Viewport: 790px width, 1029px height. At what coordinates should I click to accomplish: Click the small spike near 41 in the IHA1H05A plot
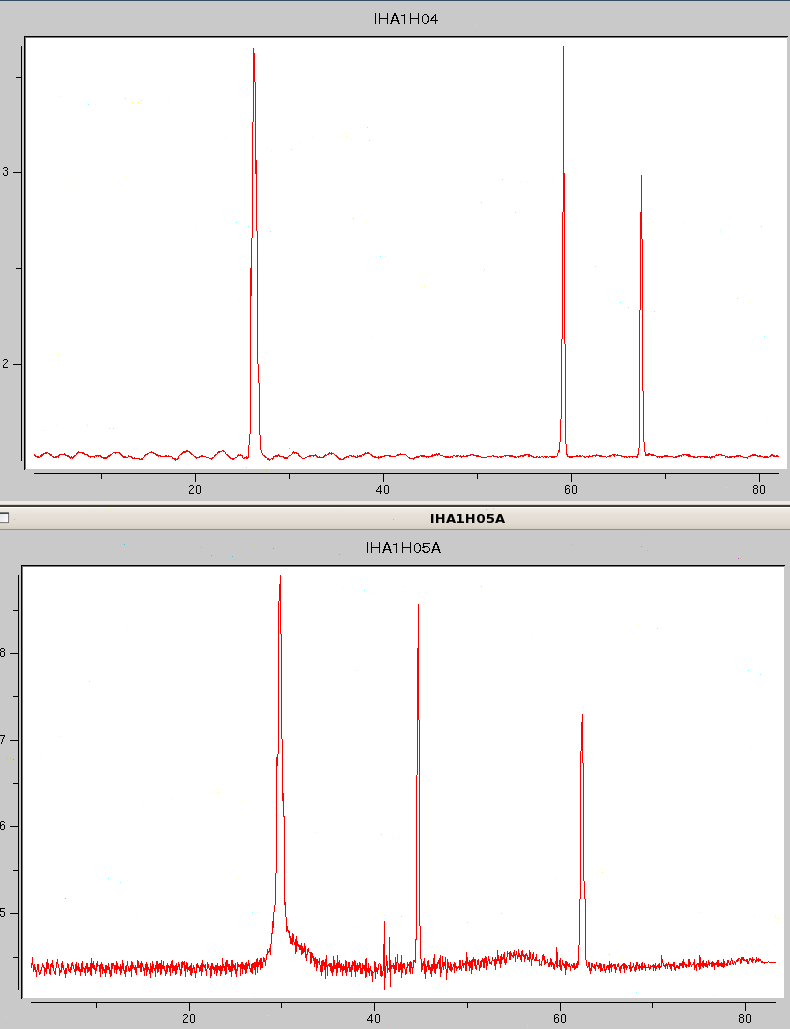tap(385, 955)
